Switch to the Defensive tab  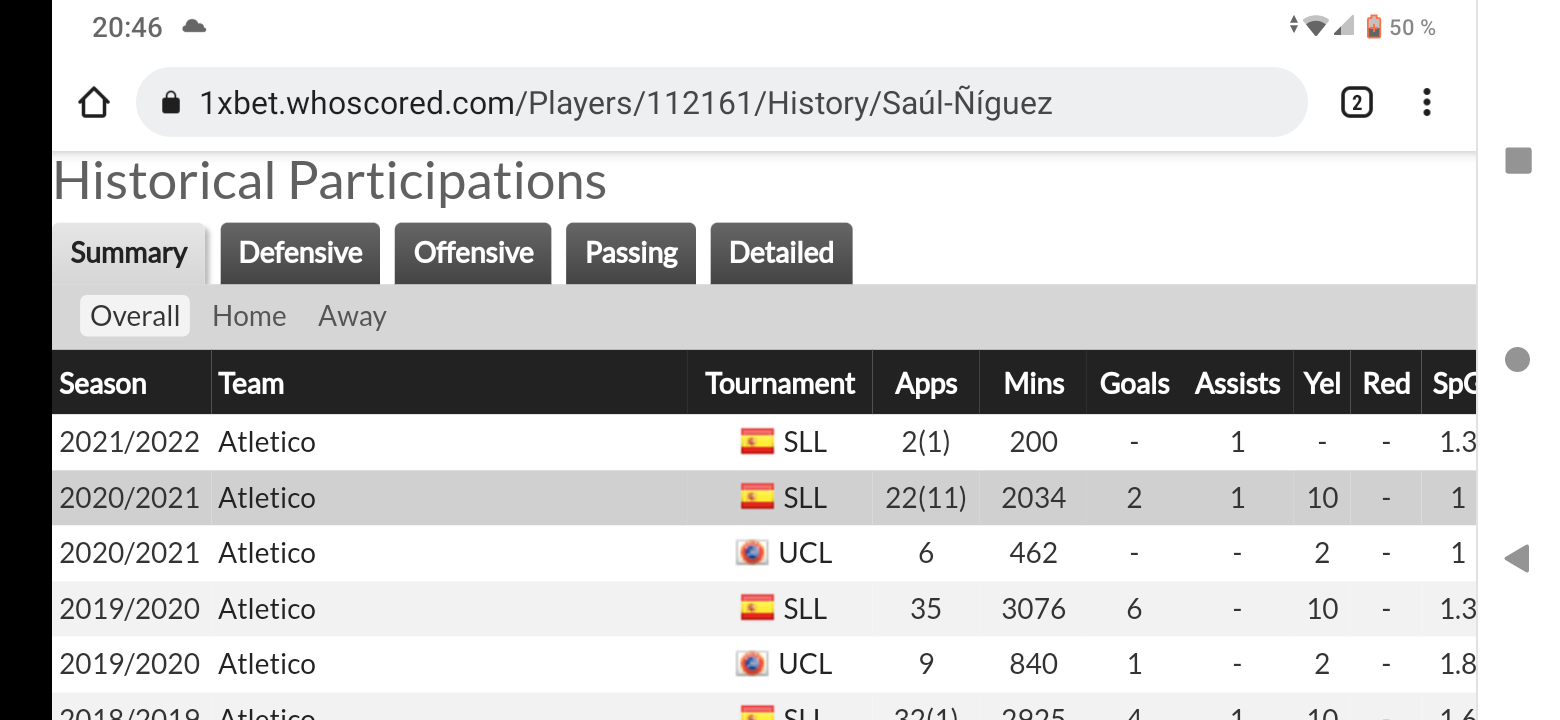click(300, 253)
